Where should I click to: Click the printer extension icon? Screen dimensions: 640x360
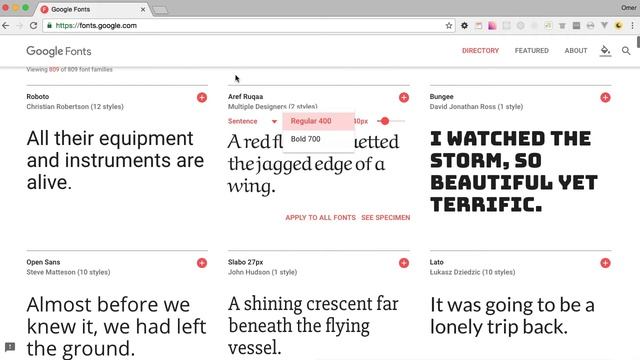click(590, 25)
